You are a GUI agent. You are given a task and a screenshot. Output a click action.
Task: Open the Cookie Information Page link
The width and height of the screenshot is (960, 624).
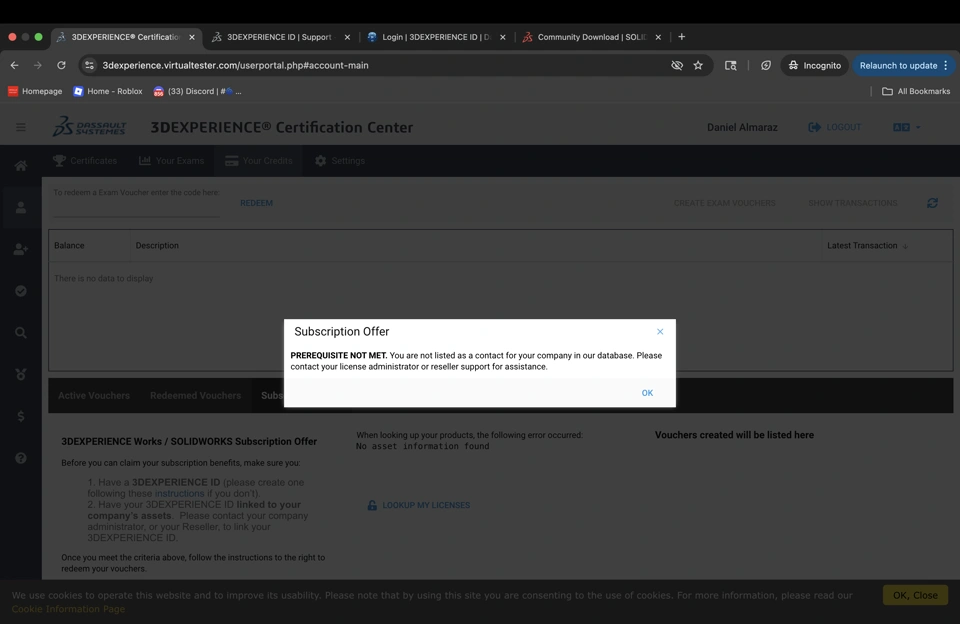pos(68,609)
